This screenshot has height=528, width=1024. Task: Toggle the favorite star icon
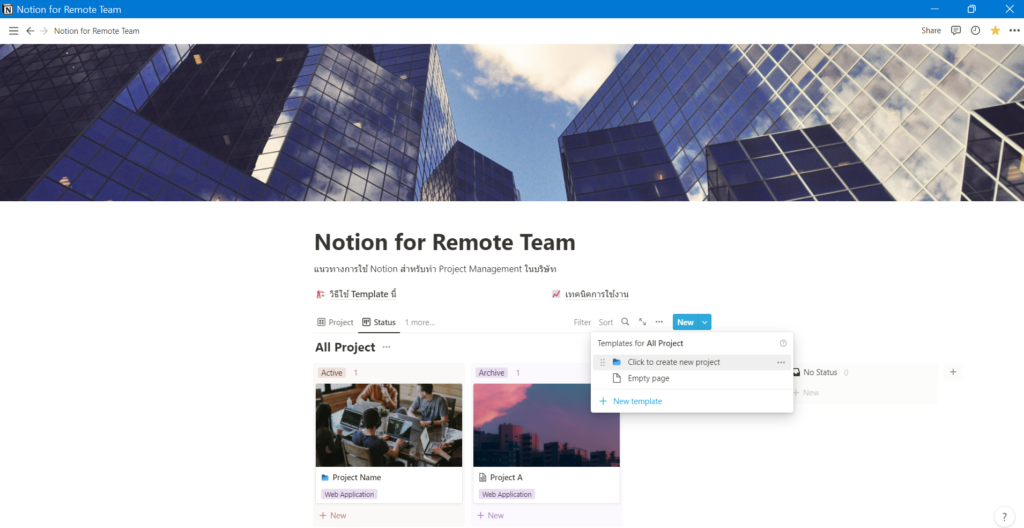pos(995,30)
